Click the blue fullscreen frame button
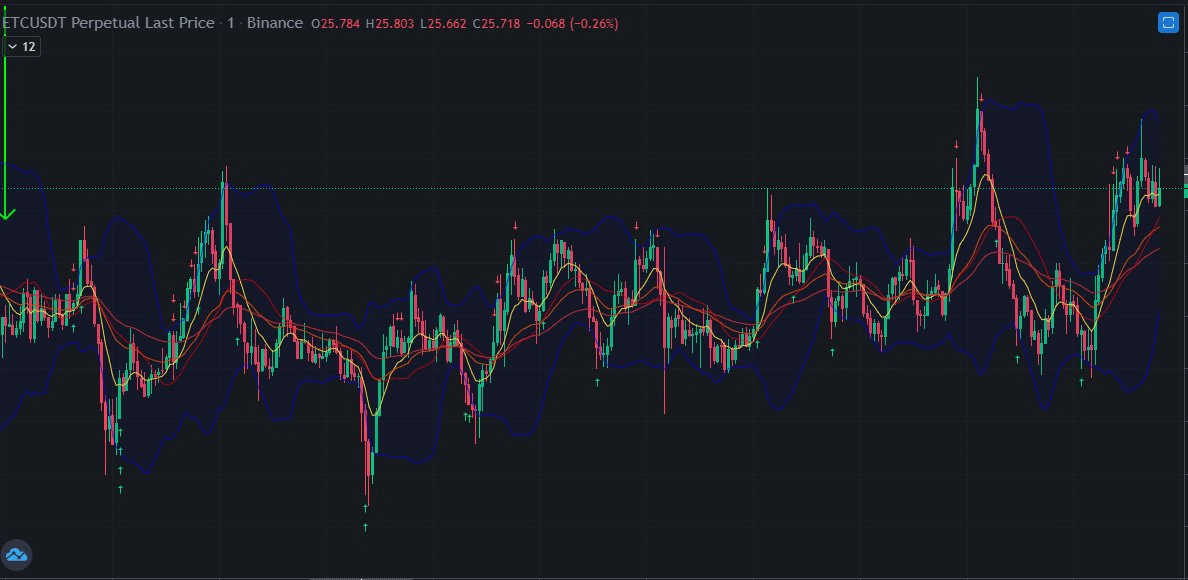The height and width of the screenshot is (580, 1188). coord(1168,23)
